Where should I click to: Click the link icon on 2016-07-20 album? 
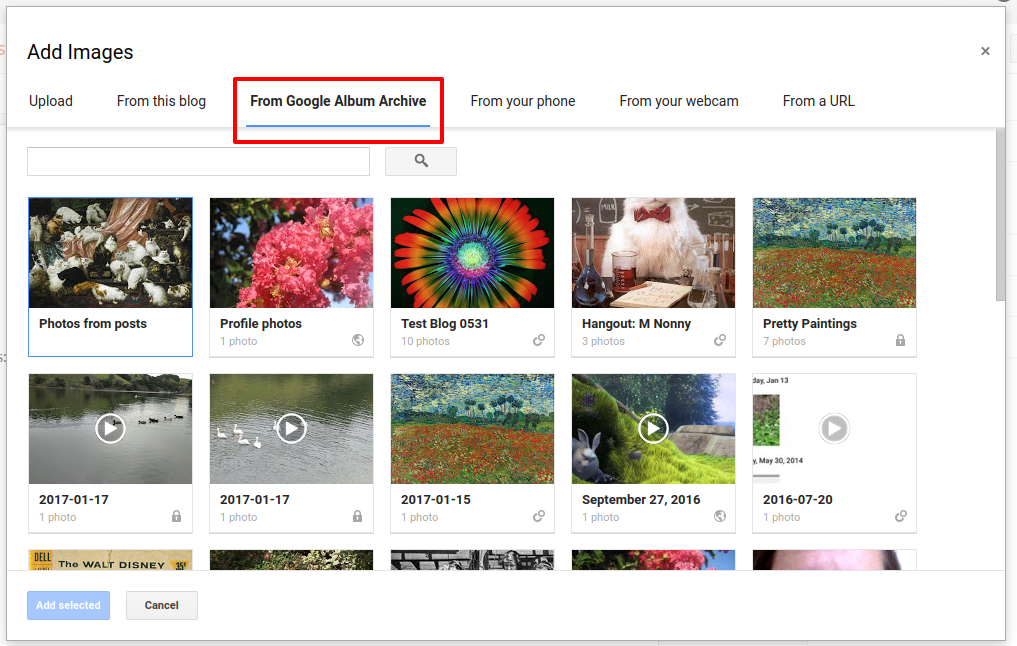[900, 517]
